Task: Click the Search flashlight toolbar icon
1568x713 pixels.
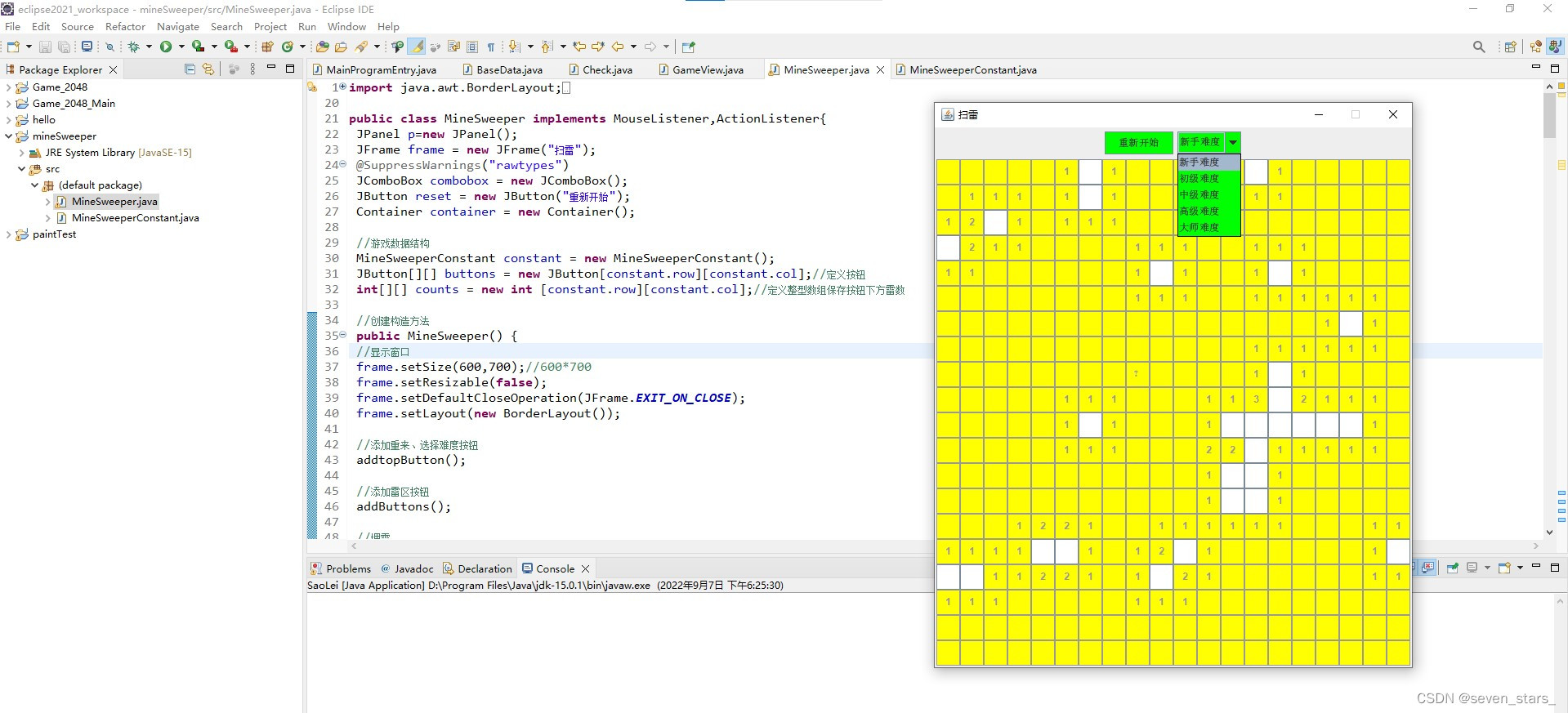Action: pyautogui.click(x=361, y=47)
